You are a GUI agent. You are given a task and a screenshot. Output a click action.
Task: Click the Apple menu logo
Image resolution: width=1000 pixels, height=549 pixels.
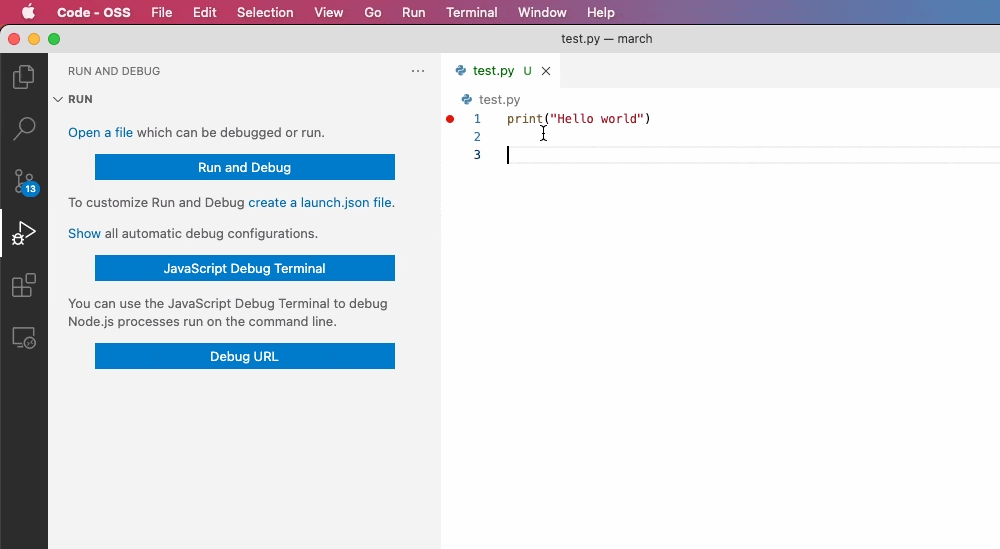click(28, 13)
